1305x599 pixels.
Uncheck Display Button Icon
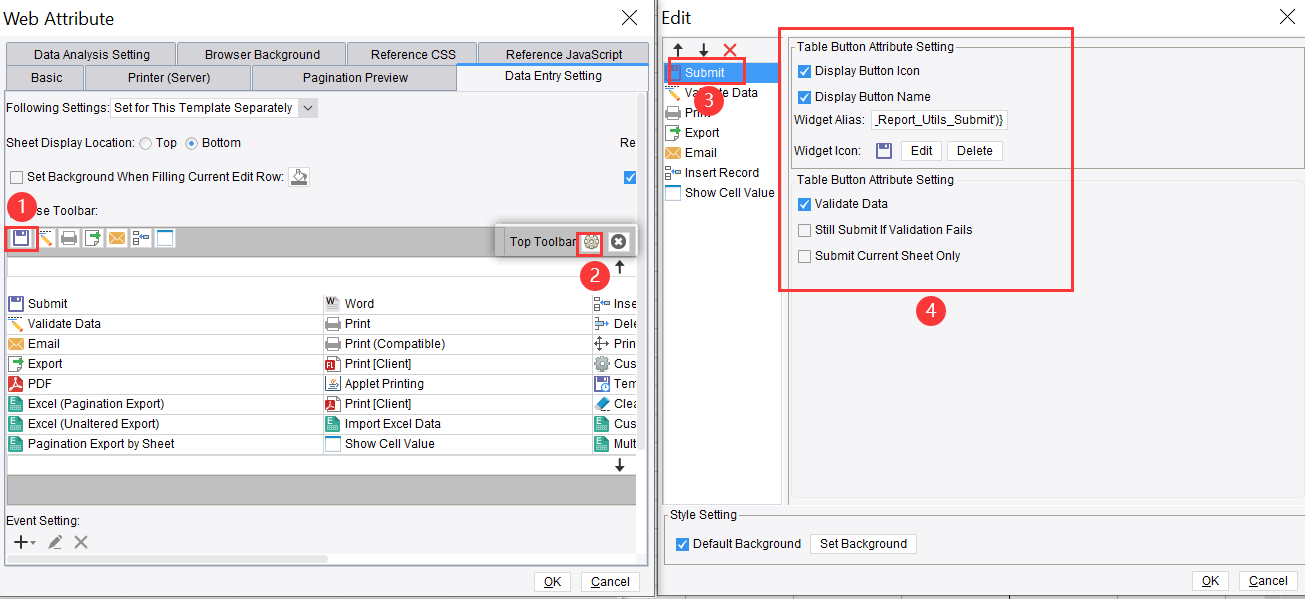tap(803, 69)
